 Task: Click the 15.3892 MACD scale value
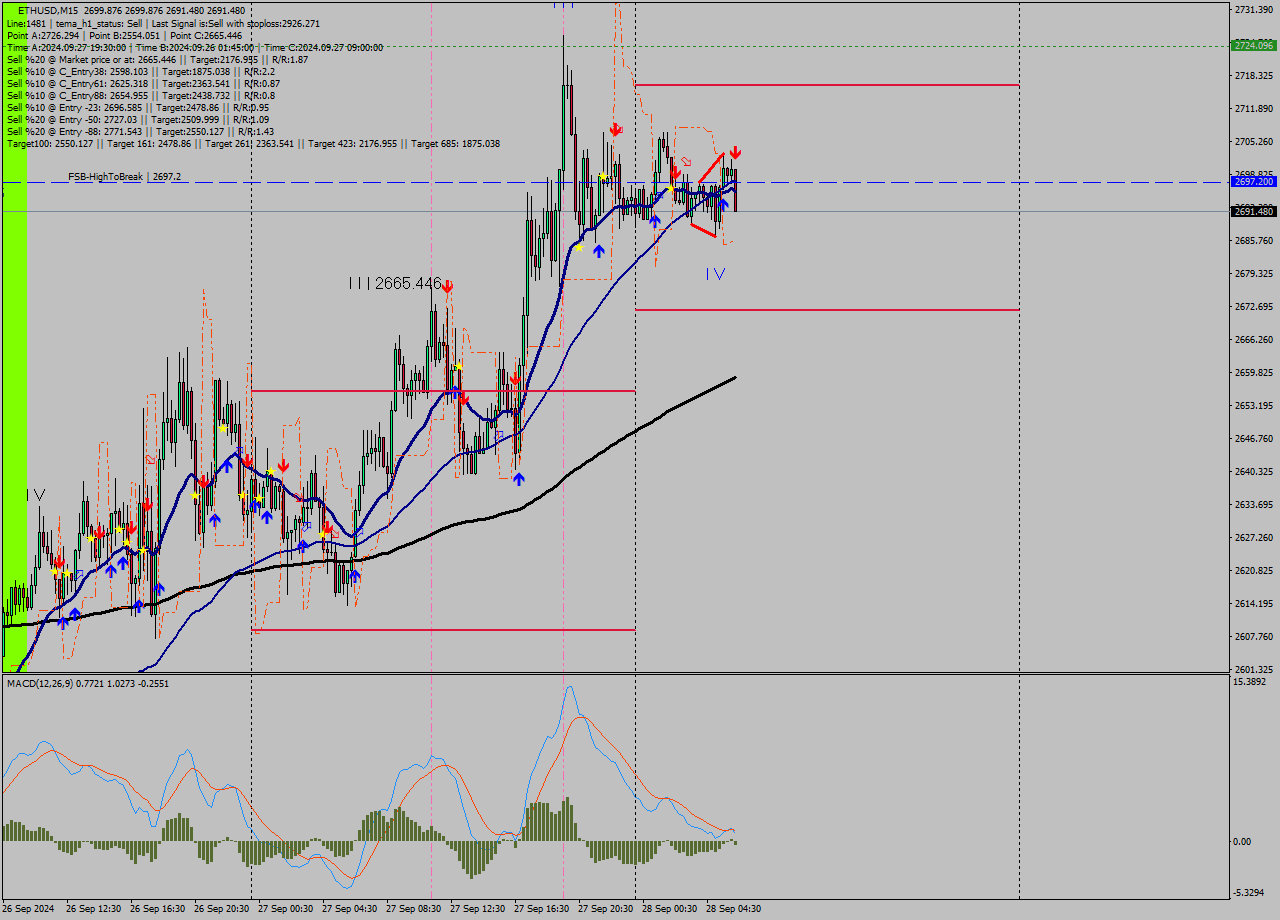(1252, 682)
